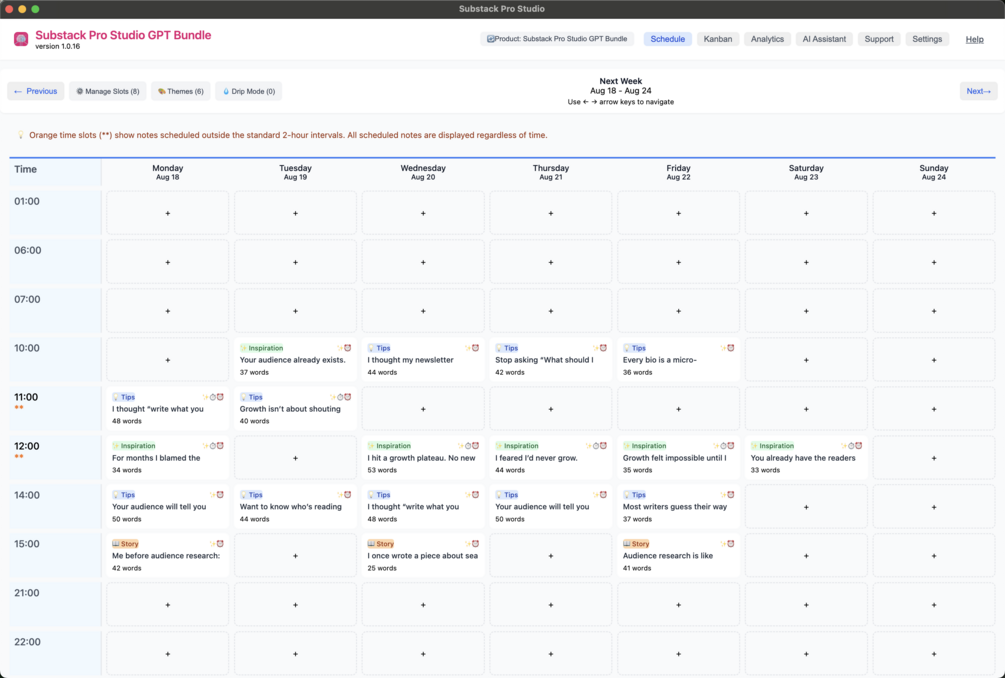1005x678 pixels.
Task: Open note 'I thought my newsletter'
Action: pyautogui.click(x=423, y=360)
